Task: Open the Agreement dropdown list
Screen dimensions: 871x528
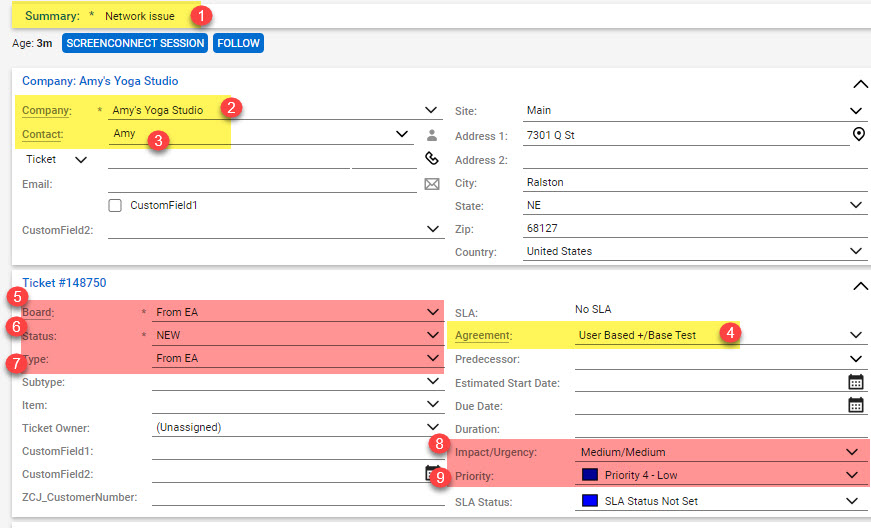Action: (x=856, y=336)
